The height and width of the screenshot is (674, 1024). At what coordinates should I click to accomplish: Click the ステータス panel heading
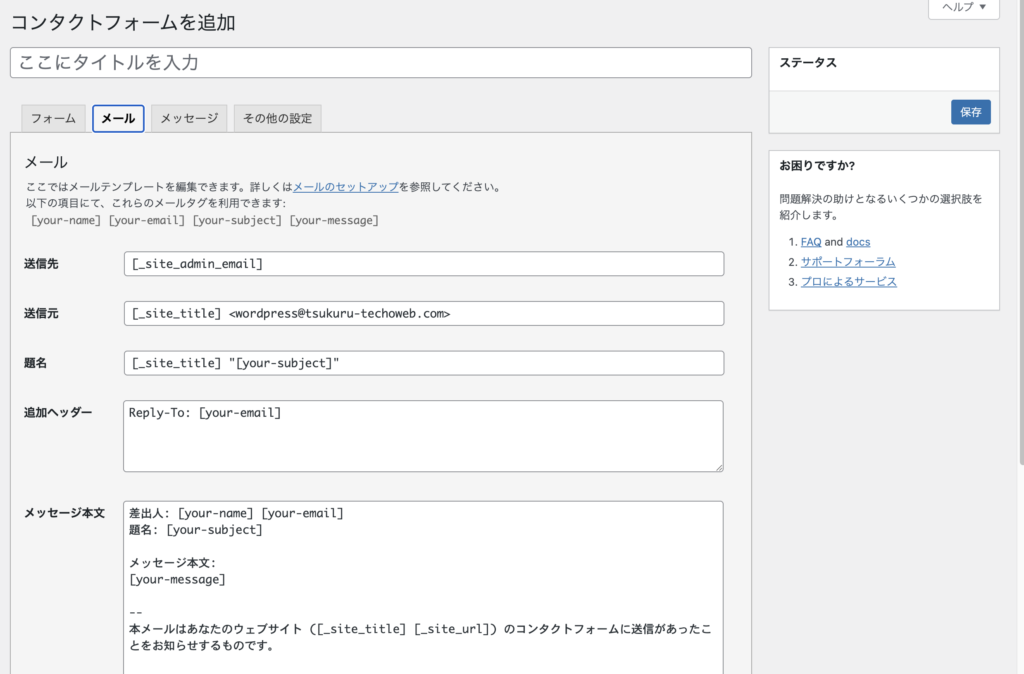[x=808, y=62]
